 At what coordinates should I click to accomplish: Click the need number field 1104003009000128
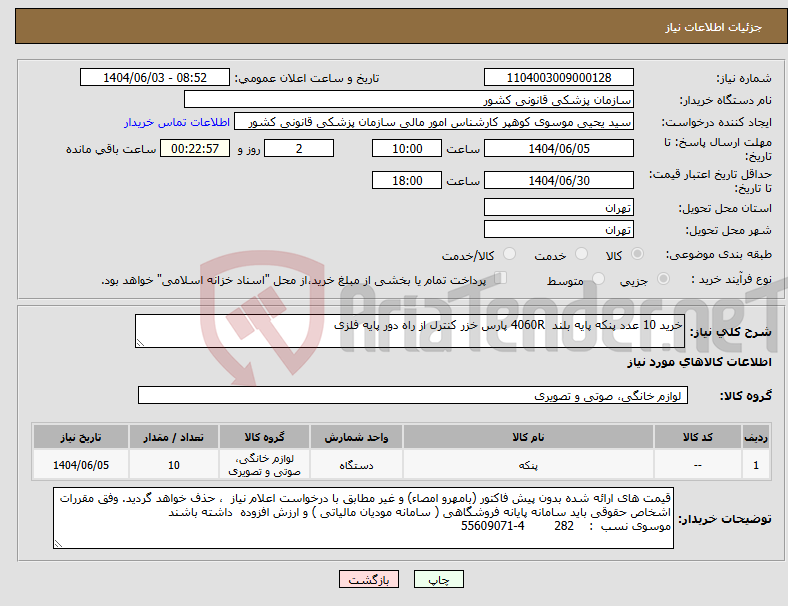pyautogui.click(x=559, y=77)
